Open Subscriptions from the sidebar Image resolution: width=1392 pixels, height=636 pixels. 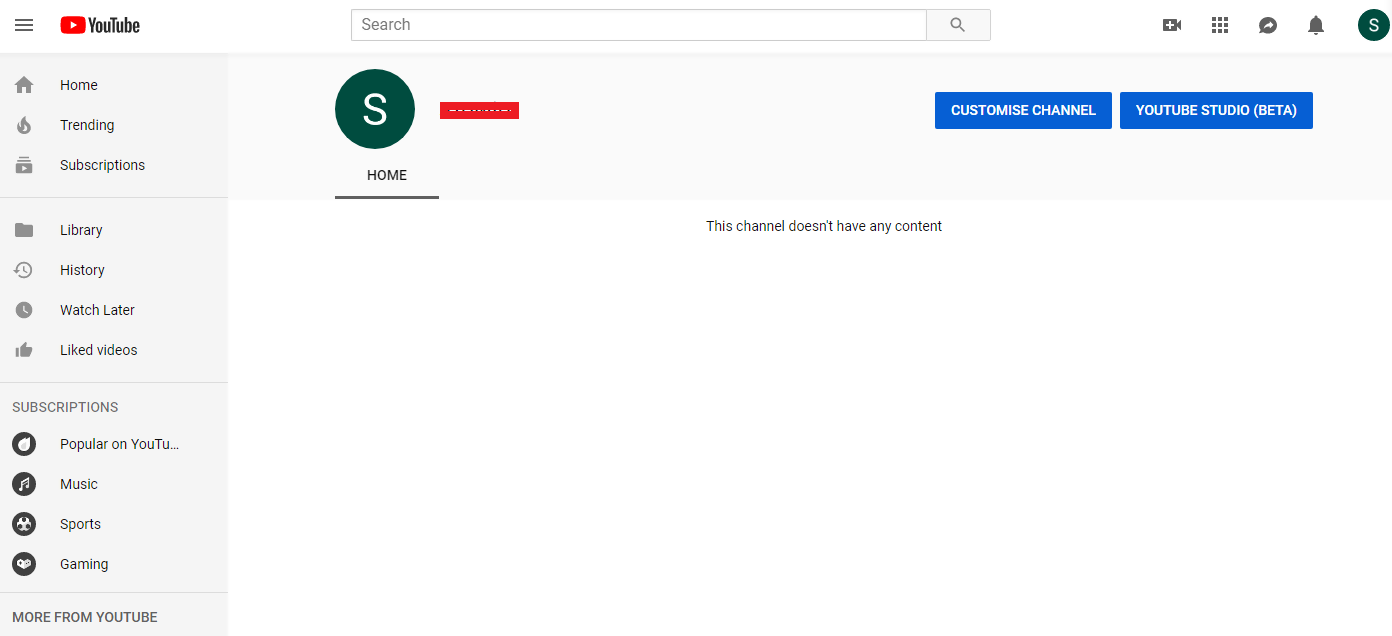click(x=114, y=165)
